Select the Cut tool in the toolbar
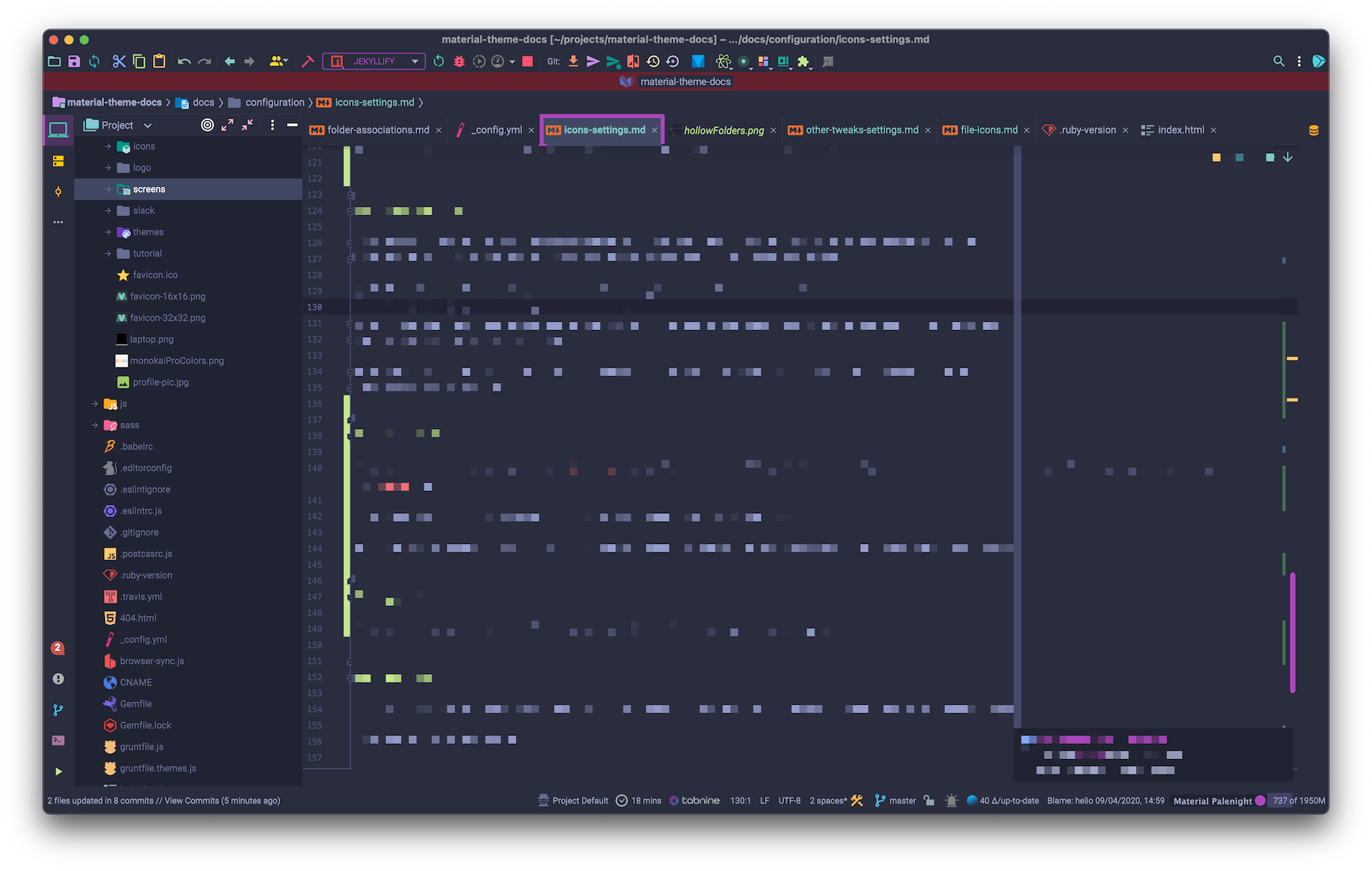 [x=119, y=61]
